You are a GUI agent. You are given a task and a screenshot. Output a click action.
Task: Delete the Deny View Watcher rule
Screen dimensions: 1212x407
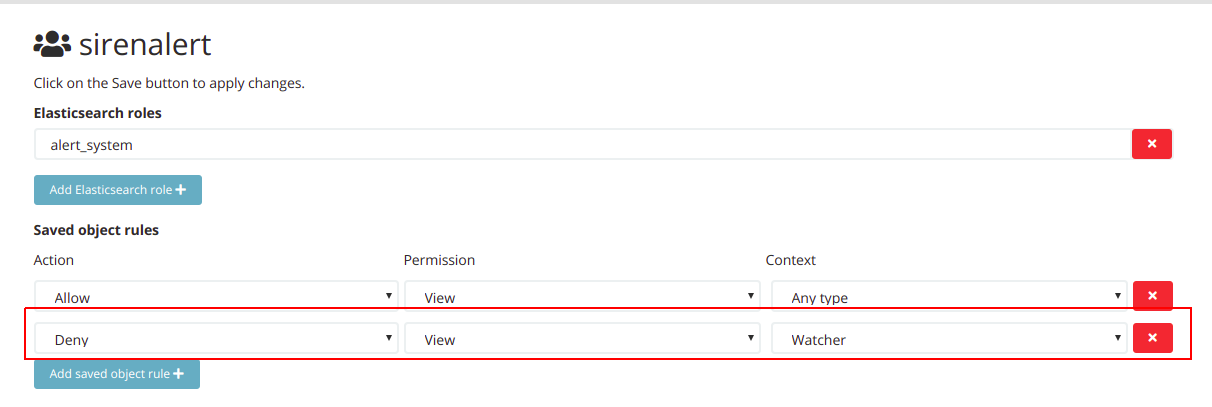1151,339
